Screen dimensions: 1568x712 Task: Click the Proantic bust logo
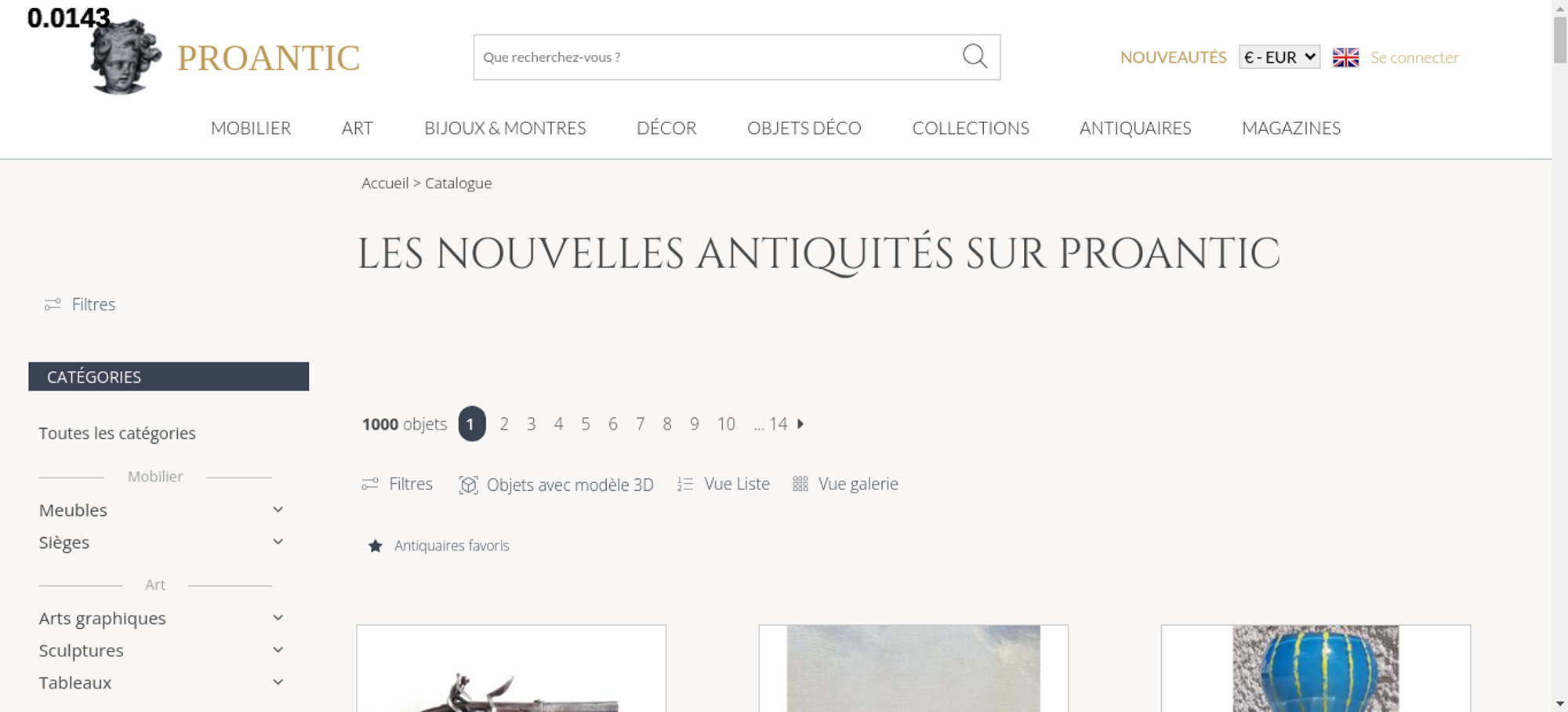pos(125,56)
